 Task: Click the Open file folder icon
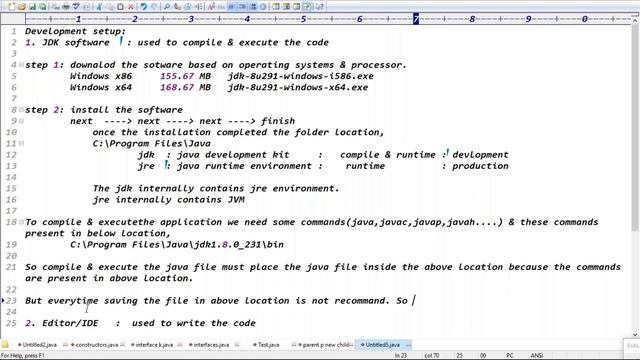[21, 7]
